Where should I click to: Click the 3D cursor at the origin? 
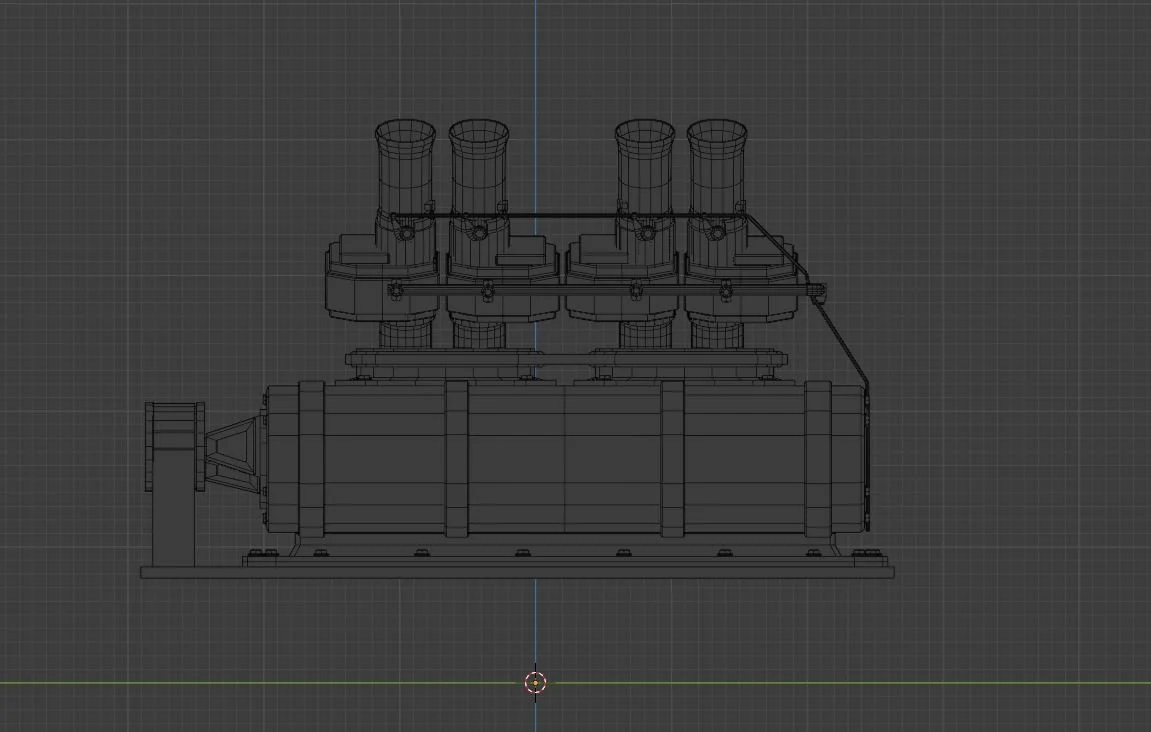(x=536, y=682)
